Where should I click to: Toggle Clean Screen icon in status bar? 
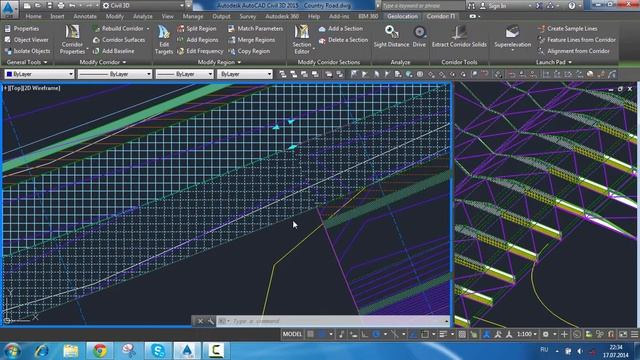pyautogui.click(x=623, y=334)
